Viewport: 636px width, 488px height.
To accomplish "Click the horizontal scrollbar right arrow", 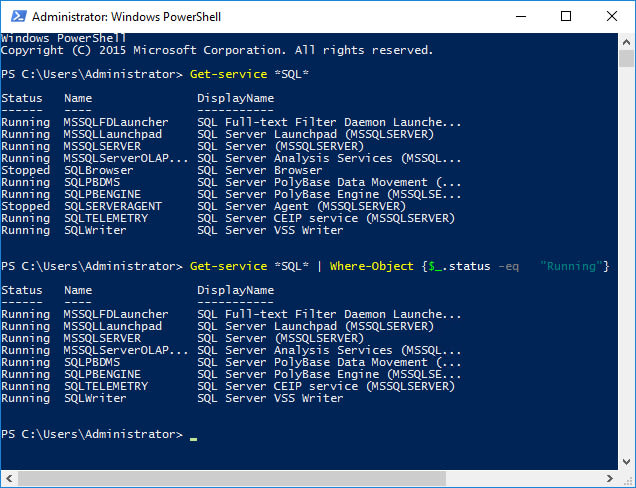I will coord(610,479).
